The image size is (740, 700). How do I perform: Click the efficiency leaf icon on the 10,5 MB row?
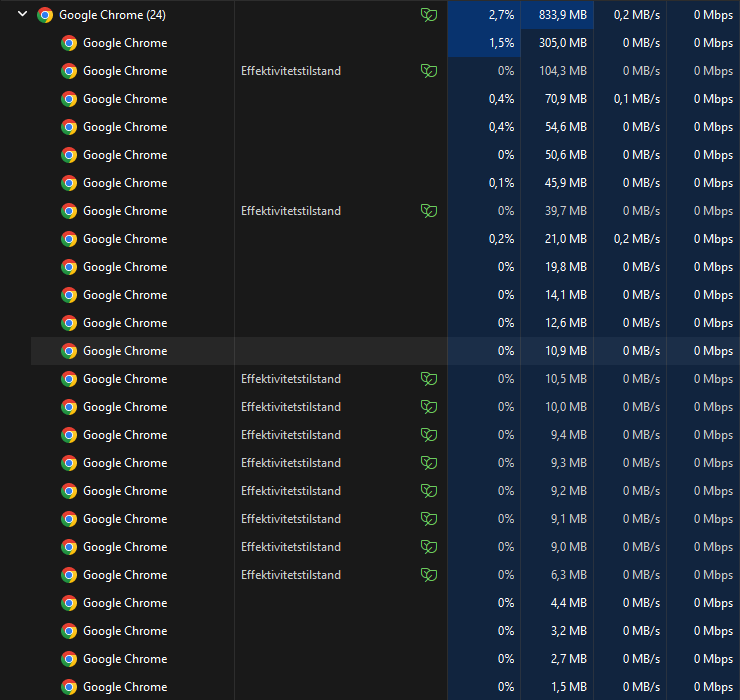(x=429, y=379)
